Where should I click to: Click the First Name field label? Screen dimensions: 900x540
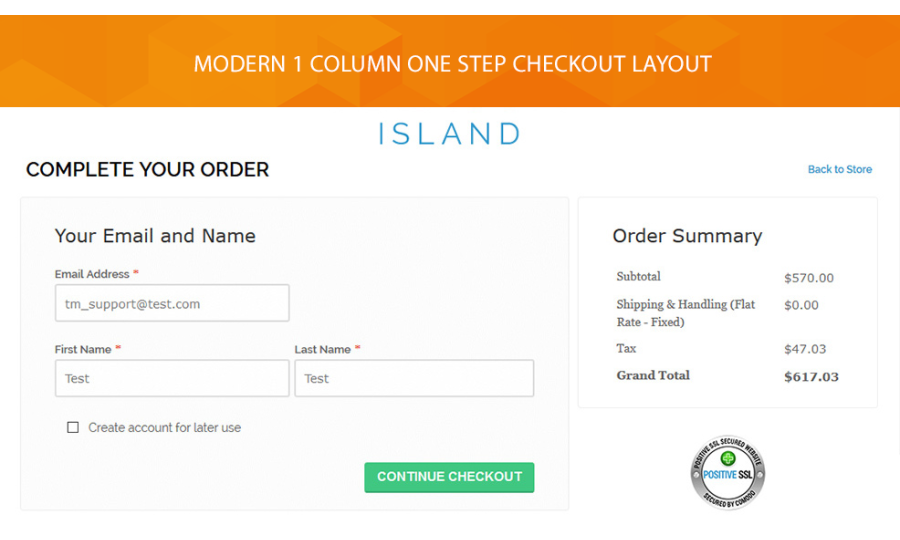[83, 349]
